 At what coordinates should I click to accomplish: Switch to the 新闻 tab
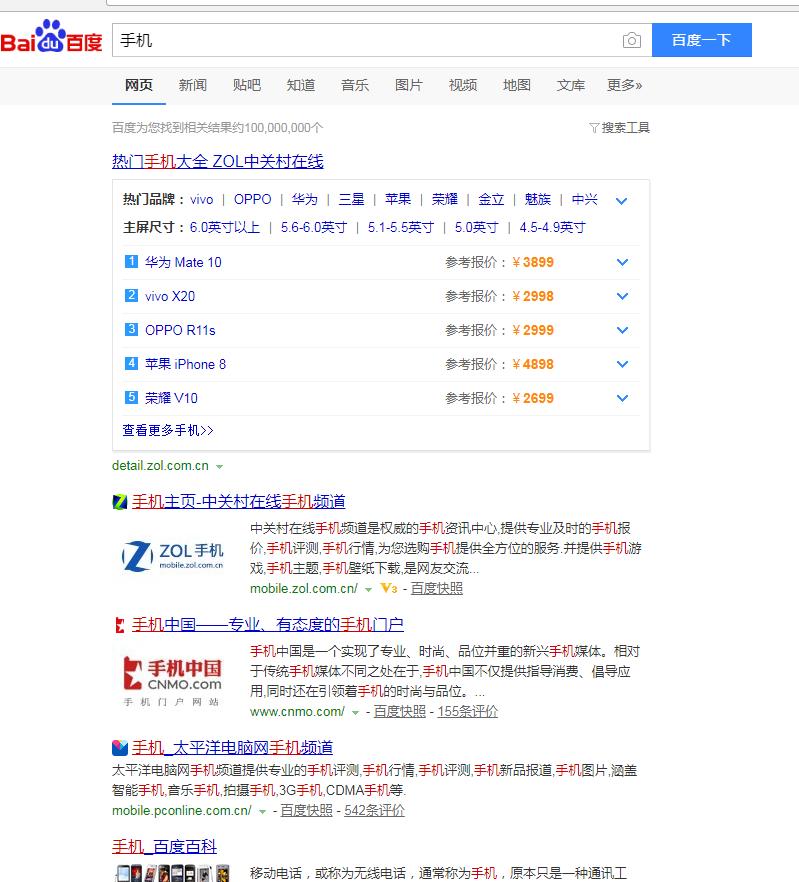[x=192, y=86]
